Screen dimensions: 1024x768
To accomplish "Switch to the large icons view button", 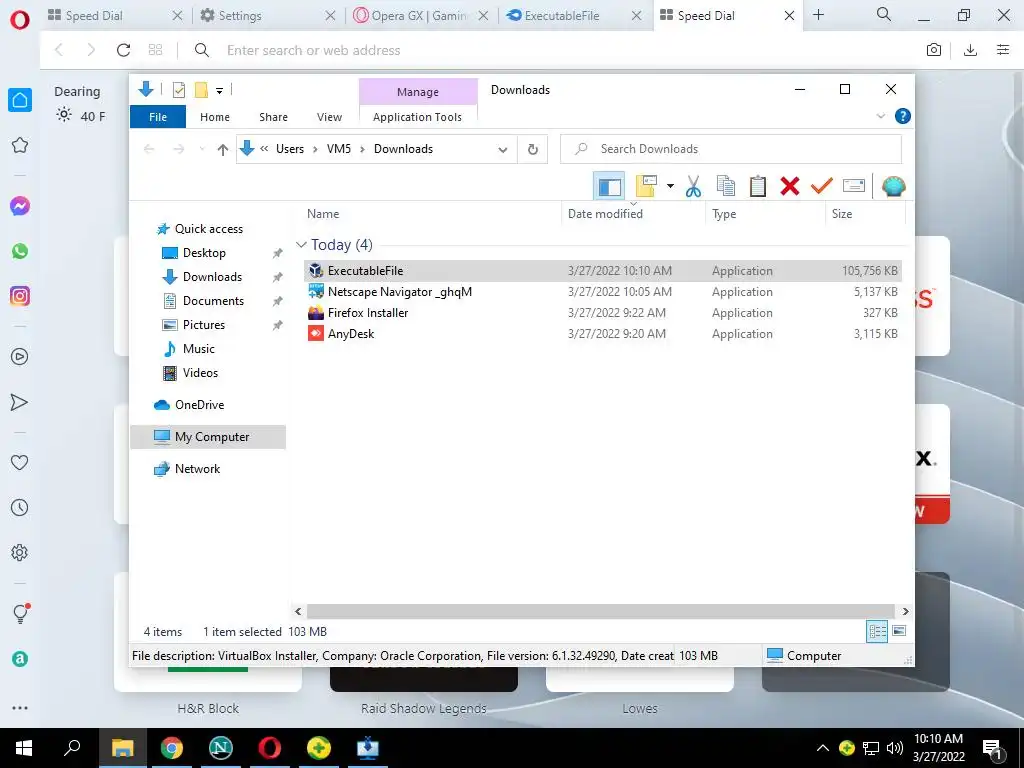I will [x=899, y=631].
